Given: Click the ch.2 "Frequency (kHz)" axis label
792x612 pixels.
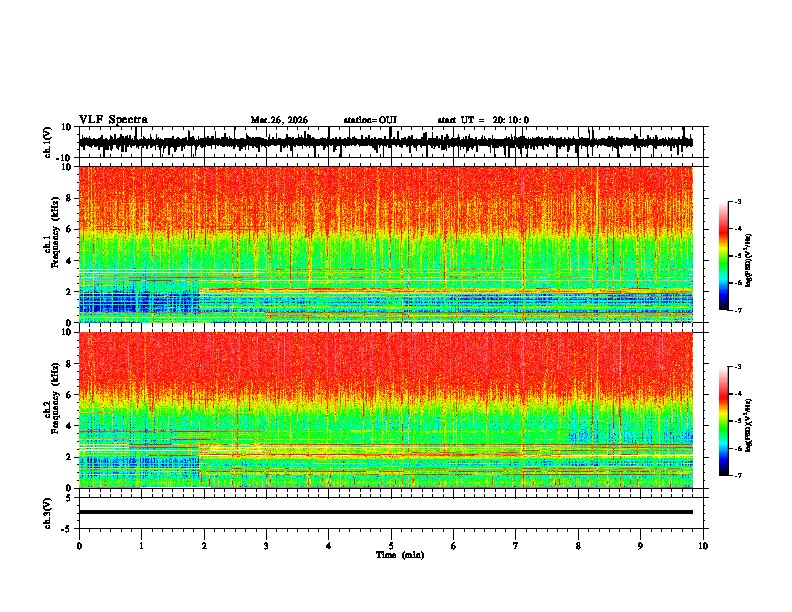Looking at the screenshot, I should click(55, 398).
